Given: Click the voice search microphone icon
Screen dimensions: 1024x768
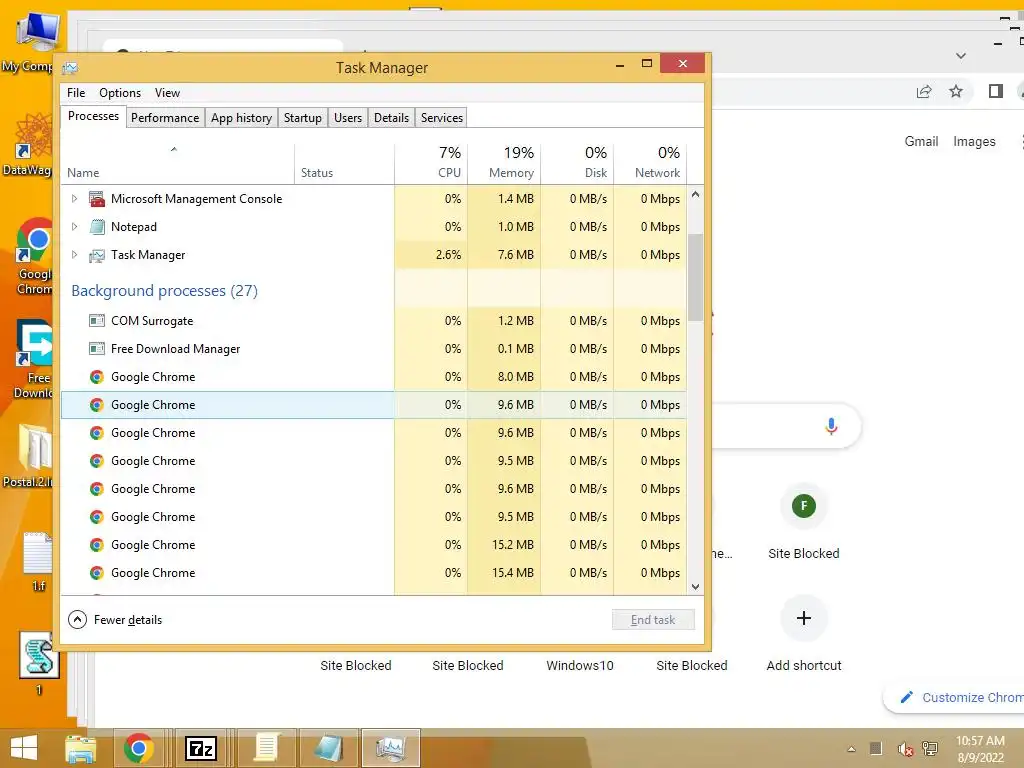Looking at the screenshot, I should [x=831, y=426].
